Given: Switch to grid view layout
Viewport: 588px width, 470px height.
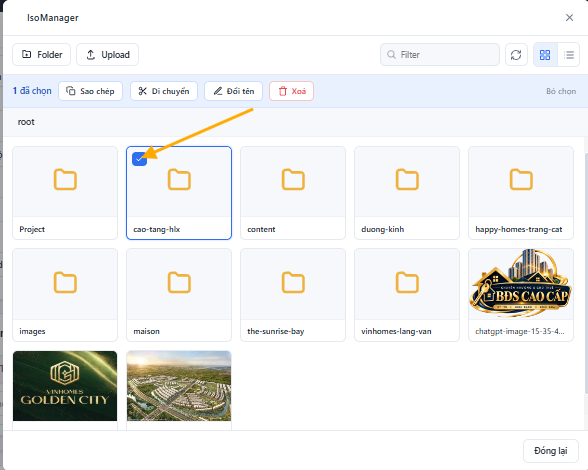Looking at the screenshot, I should click(545, 55).
